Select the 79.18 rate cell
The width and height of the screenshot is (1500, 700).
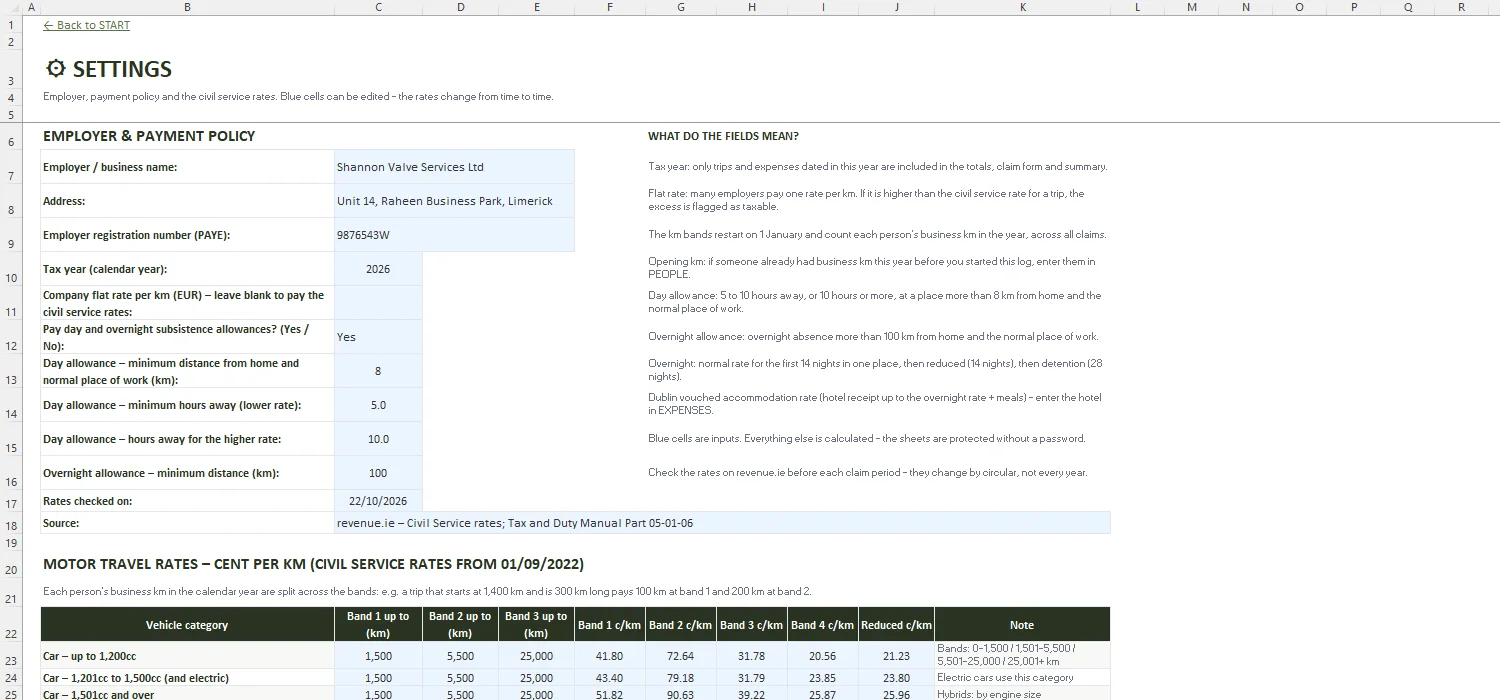(680, 678)
